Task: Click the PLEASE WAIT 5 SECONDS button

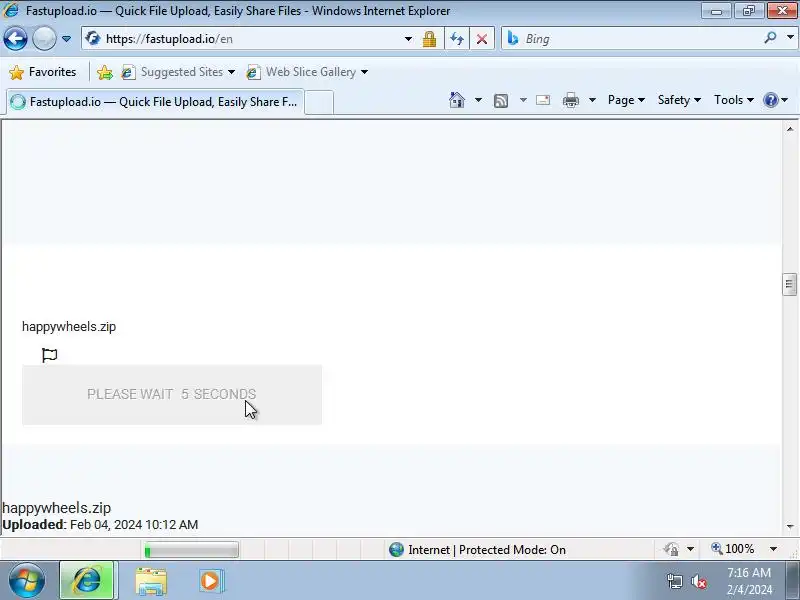Action: click(172, 394)
